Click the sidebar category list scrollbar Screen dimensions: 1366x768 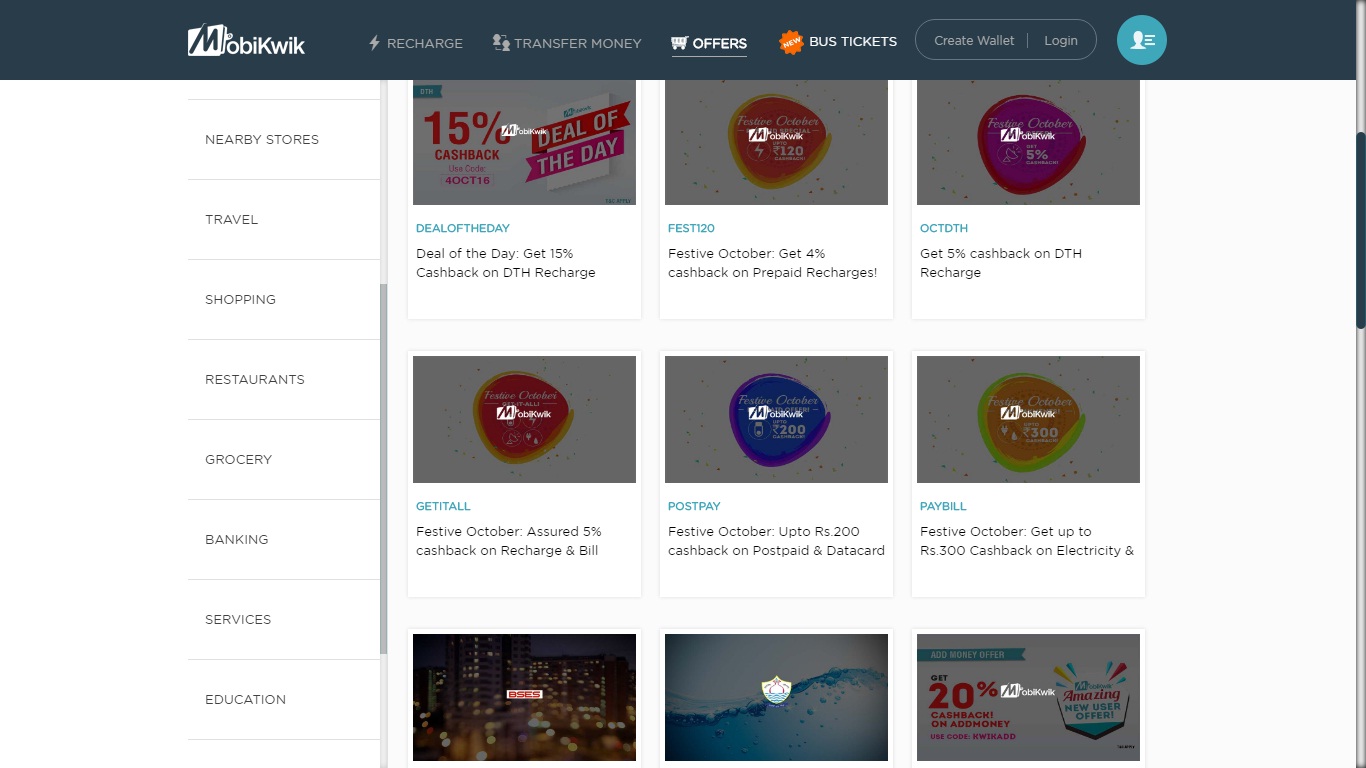383,468
